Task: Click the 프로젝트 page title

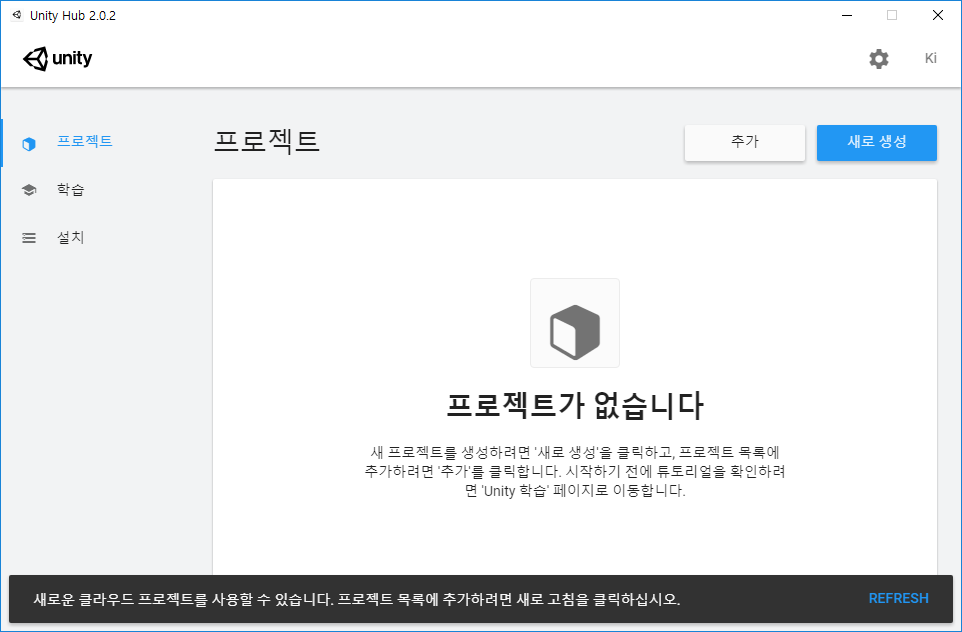Action: tap(267, 141)
